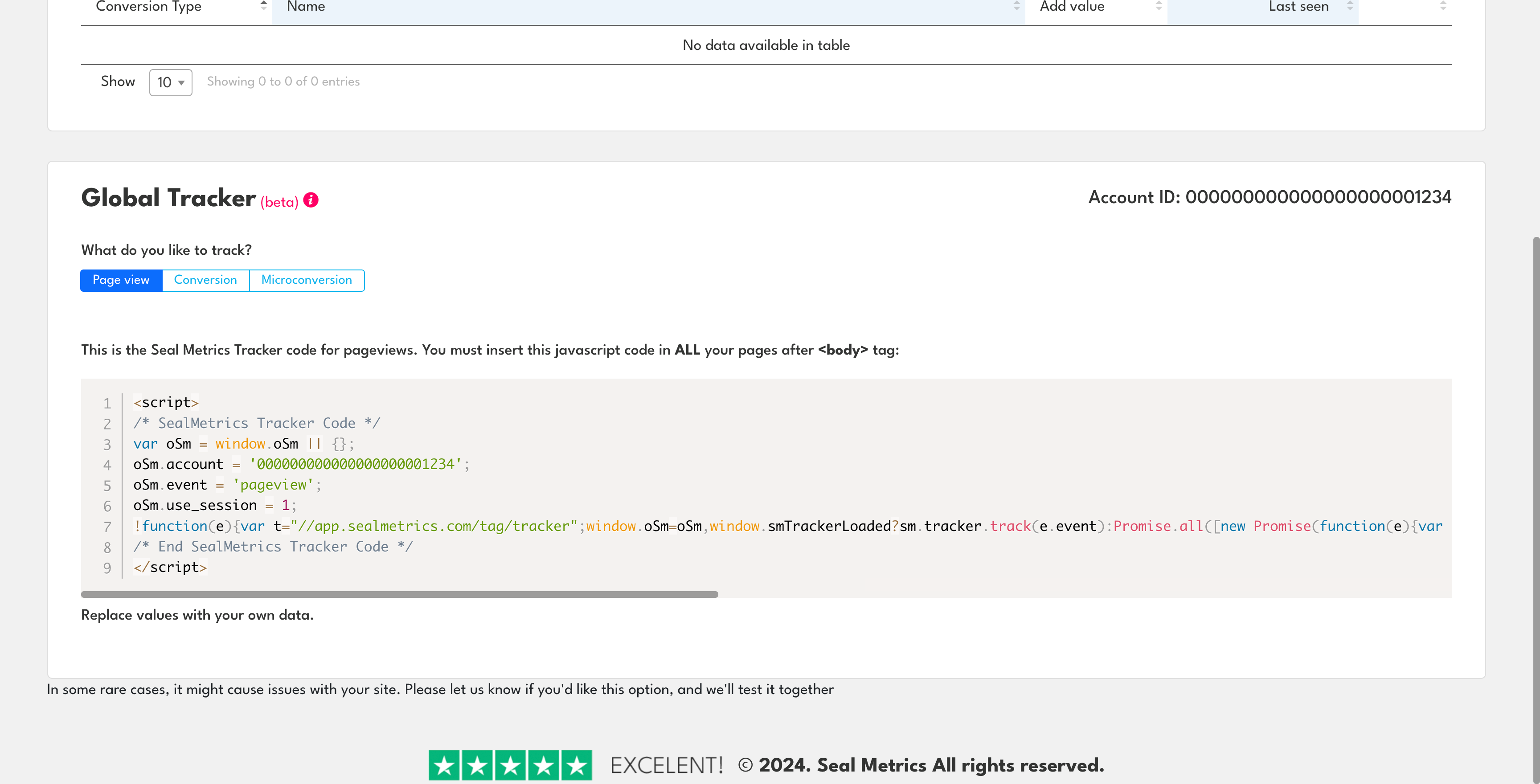This screenshot has height=784, width=1540.
Task: Click the Account ID value in the header
Action: 1318,196
